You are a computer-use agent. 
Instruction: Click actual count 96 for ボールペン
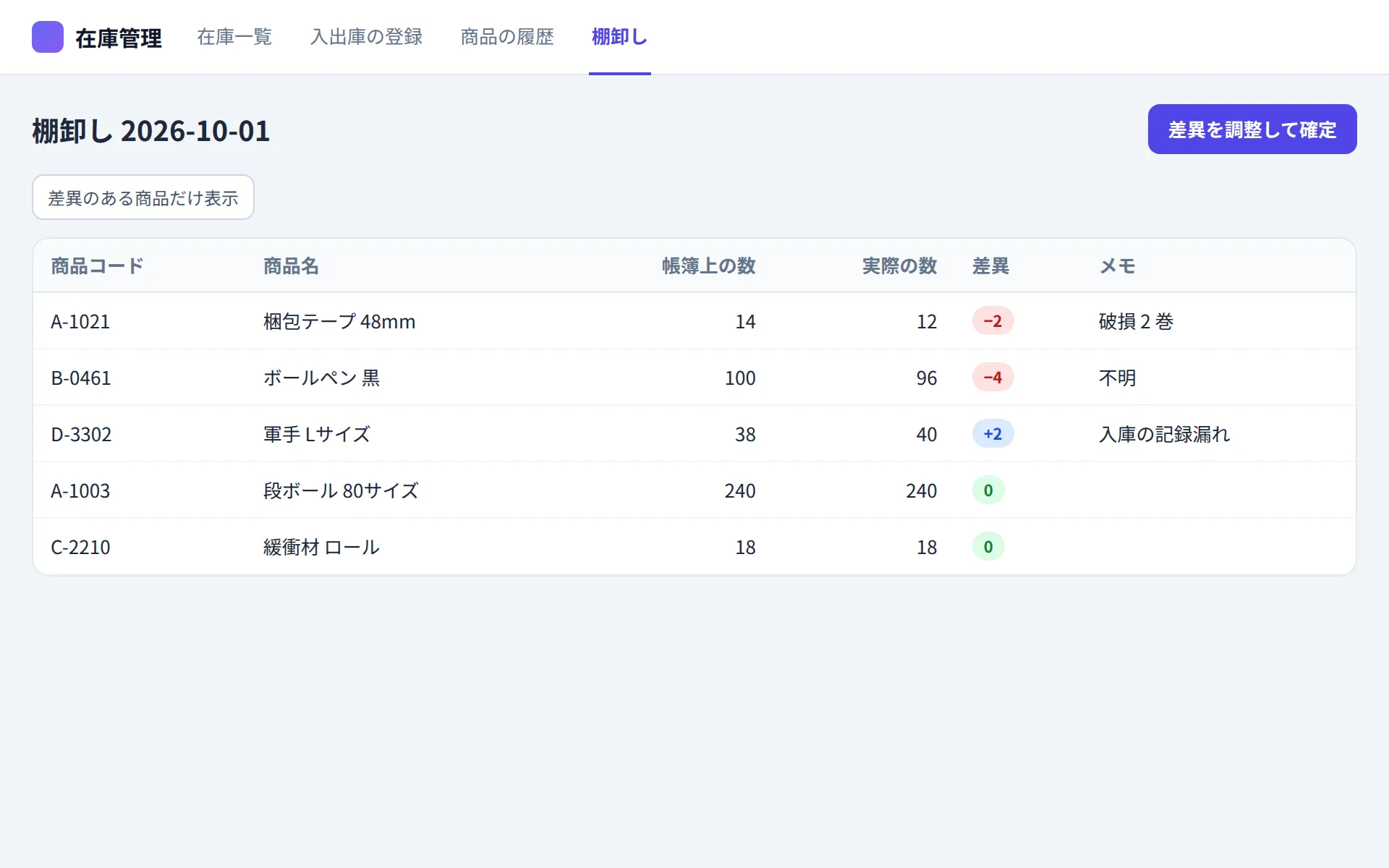point(927,378)
